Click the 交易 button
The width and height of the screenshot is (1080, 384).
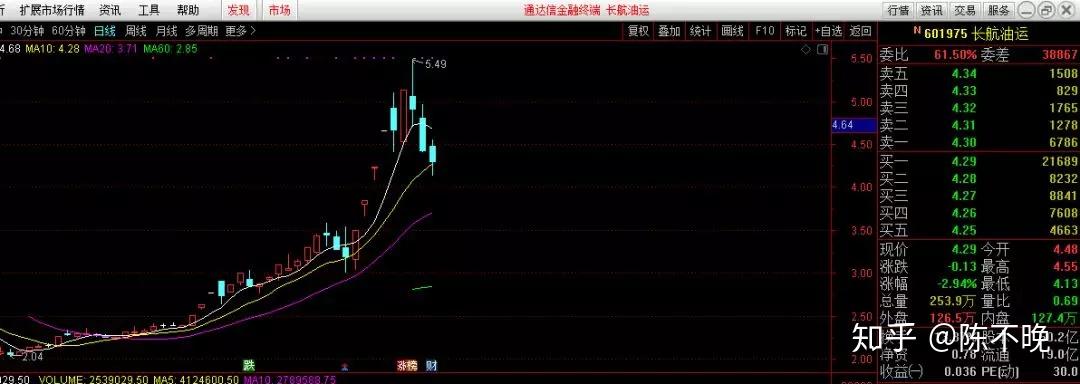pyautogui.click(x=965, y=10)
